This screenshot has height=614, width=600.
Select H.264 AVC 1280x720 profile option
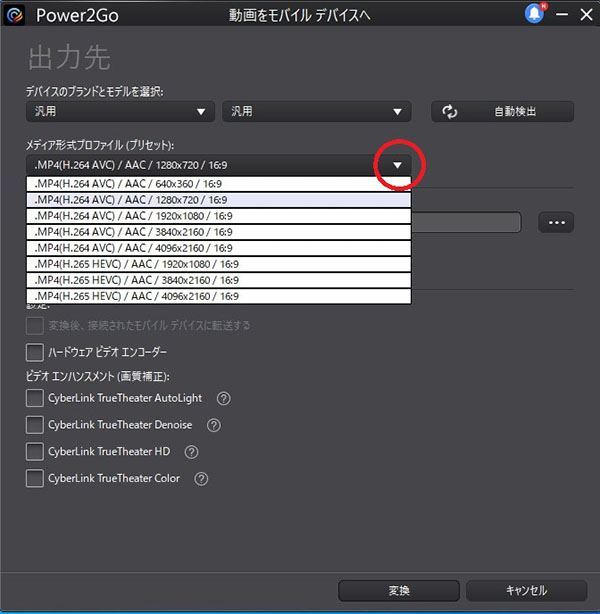pyautogui.click(x=219, y=200)
